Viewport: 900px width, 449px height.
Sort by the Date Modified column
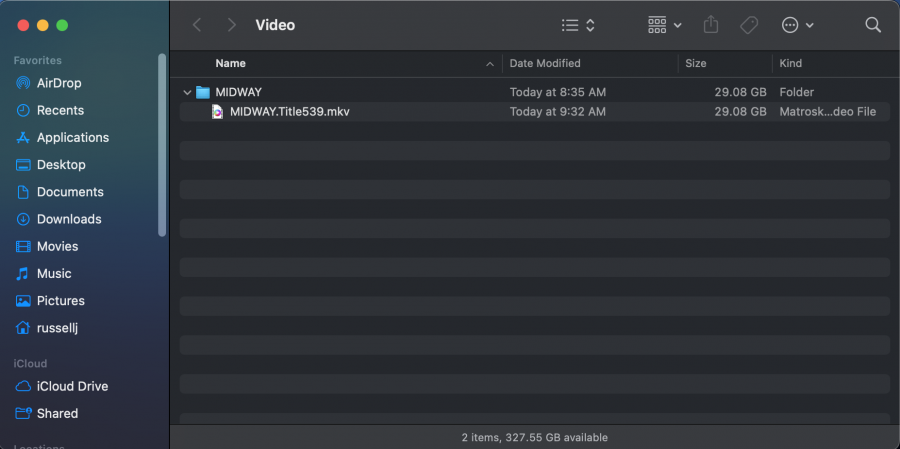pos(545,63)
